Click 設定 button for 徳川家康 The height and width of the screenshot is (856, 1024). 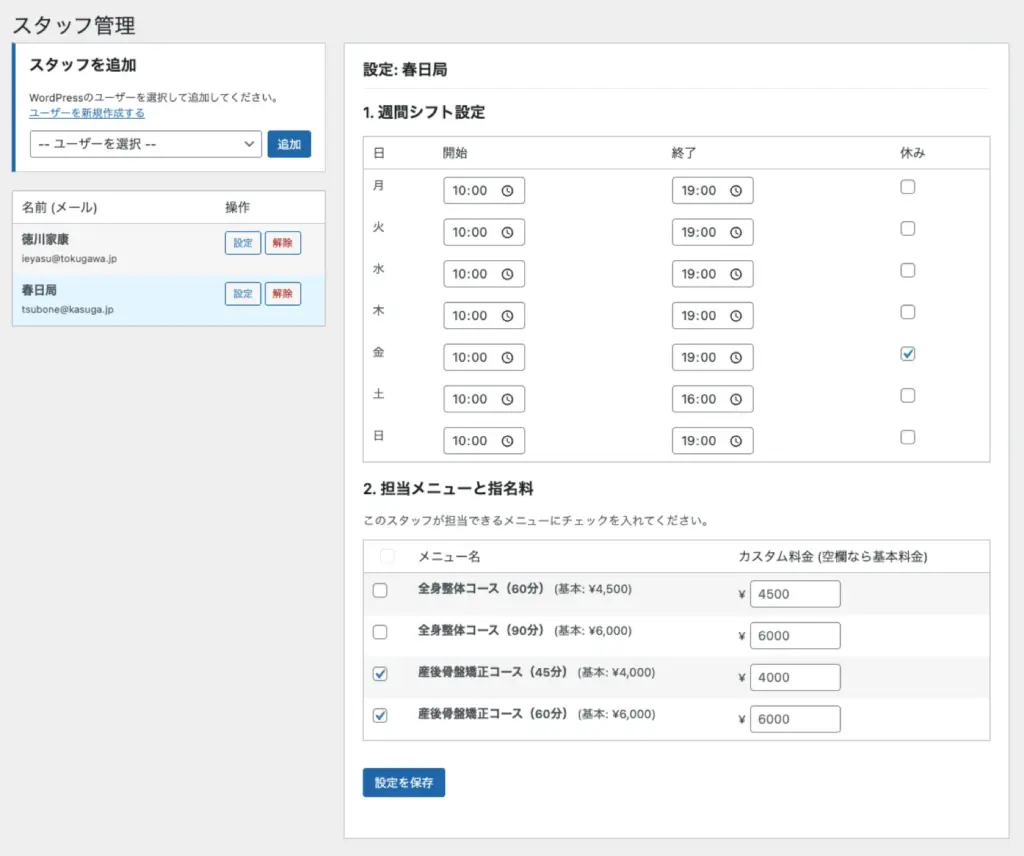pyautogui.click(x=243, y=243)
